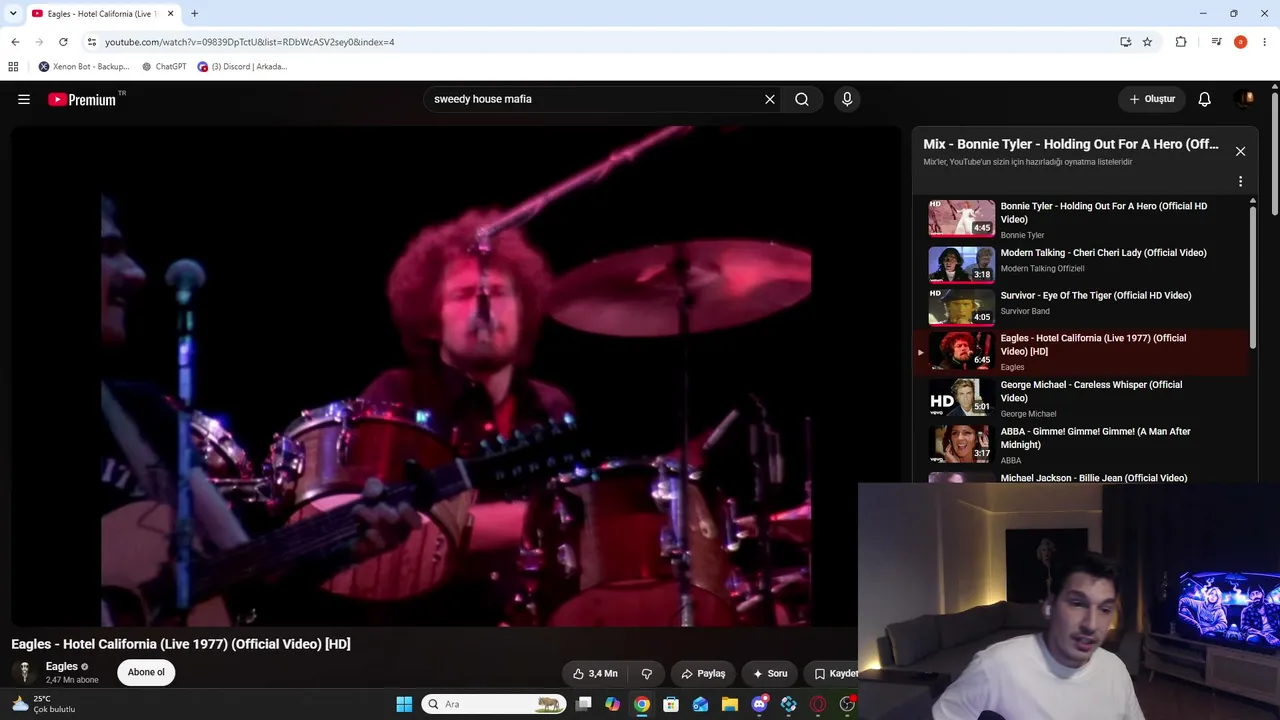Launch Copilot from the taskbar
Image resolution: width=1280 pixels, height=720 pixels.
(613, 704)
